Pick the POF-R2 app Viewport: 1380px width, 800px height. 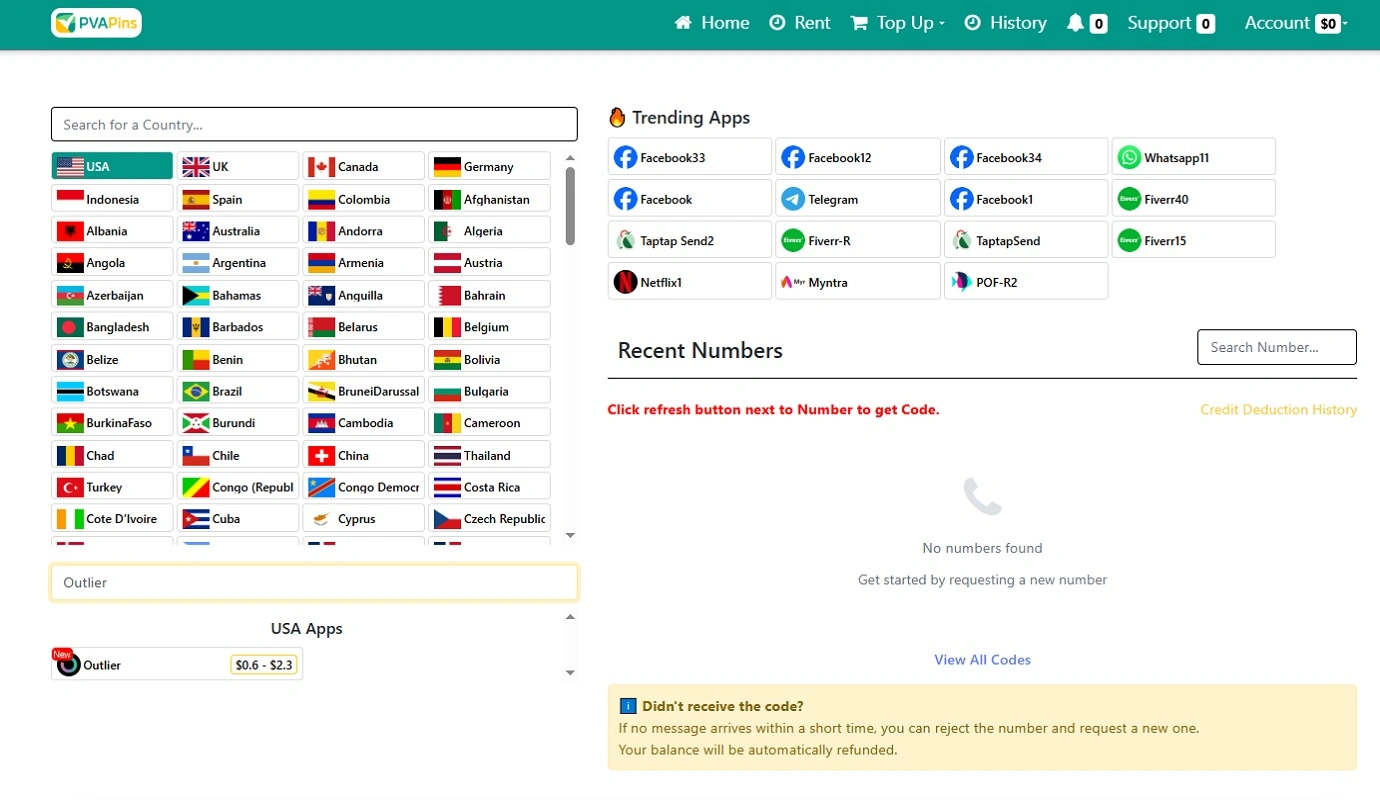pos(1026,282)
